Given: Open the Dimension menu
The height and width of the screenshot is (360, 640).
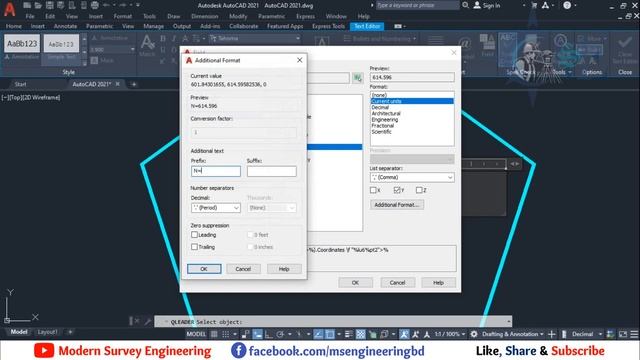Looking at the screenshot, I should 204,16.
